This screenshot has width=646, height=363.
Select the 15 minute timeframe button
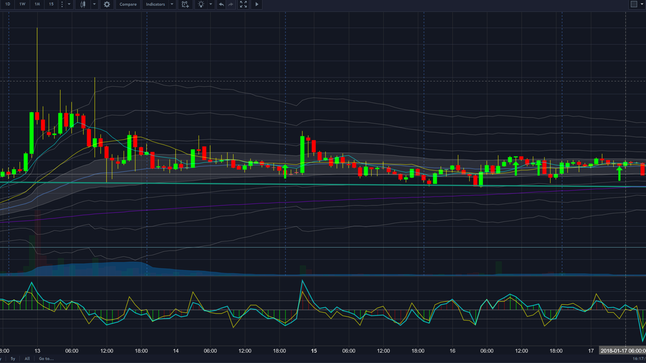[x=51, y=4]
